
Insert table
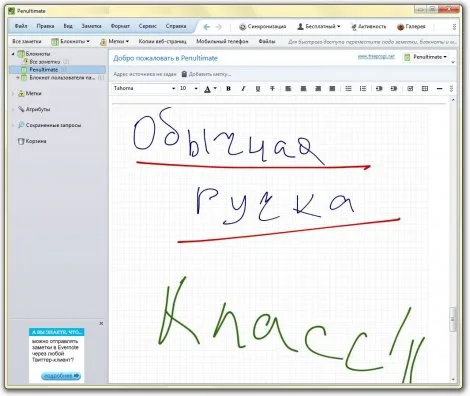[425, 89]
